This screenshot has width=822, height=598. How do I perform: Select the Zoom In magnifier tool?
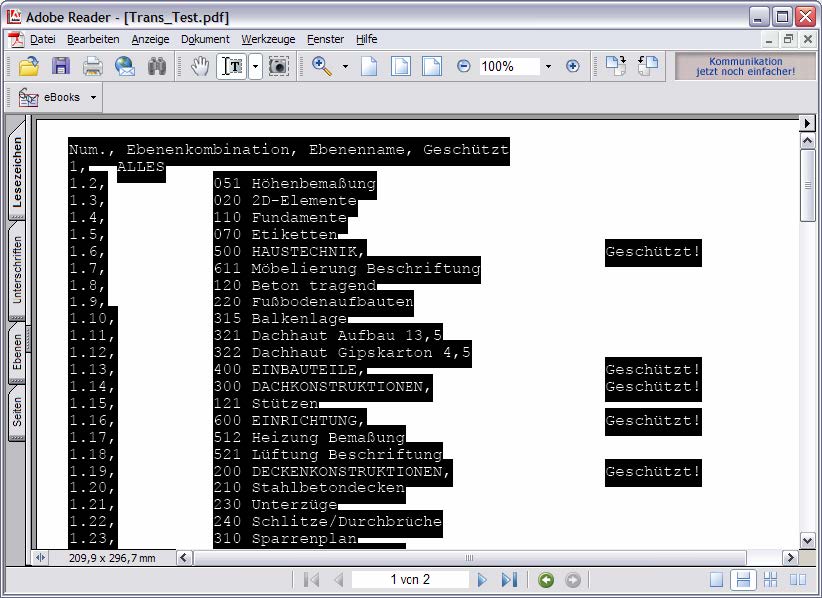coord(321,67)
